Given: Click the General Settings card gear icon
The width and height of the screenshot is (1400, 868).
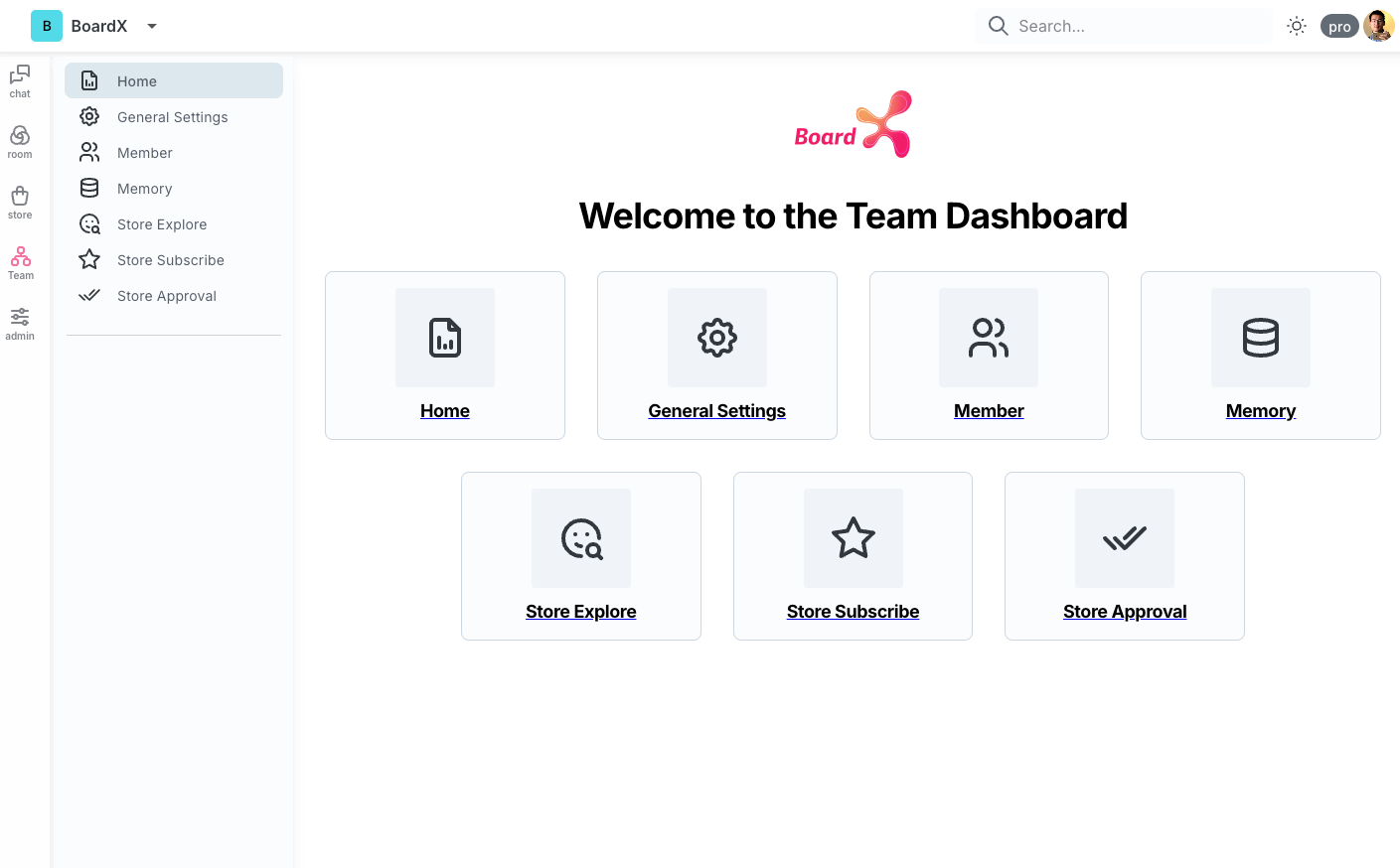Looking at the screenshot, I should click(717, 338).
